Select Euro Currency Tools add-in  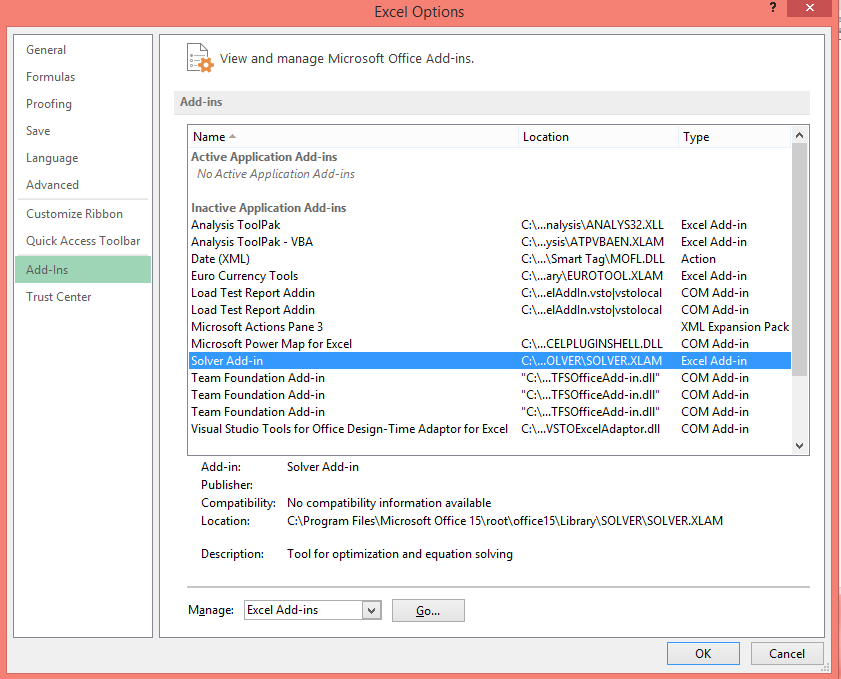pyautogui.click(x=490, y=276)
